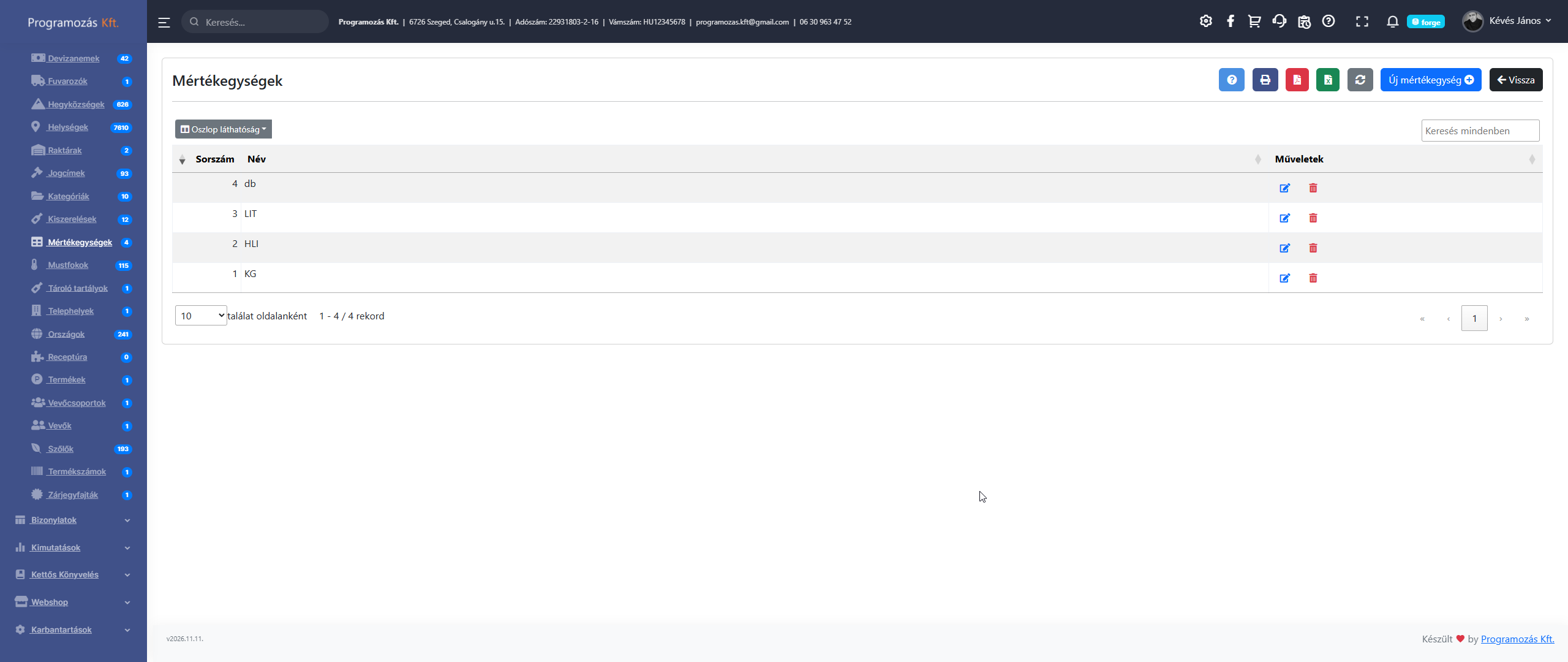The image size is (1568, 662).
Task: Open Kiszerelések in the sidebar
Action: [x=72, y=219]
